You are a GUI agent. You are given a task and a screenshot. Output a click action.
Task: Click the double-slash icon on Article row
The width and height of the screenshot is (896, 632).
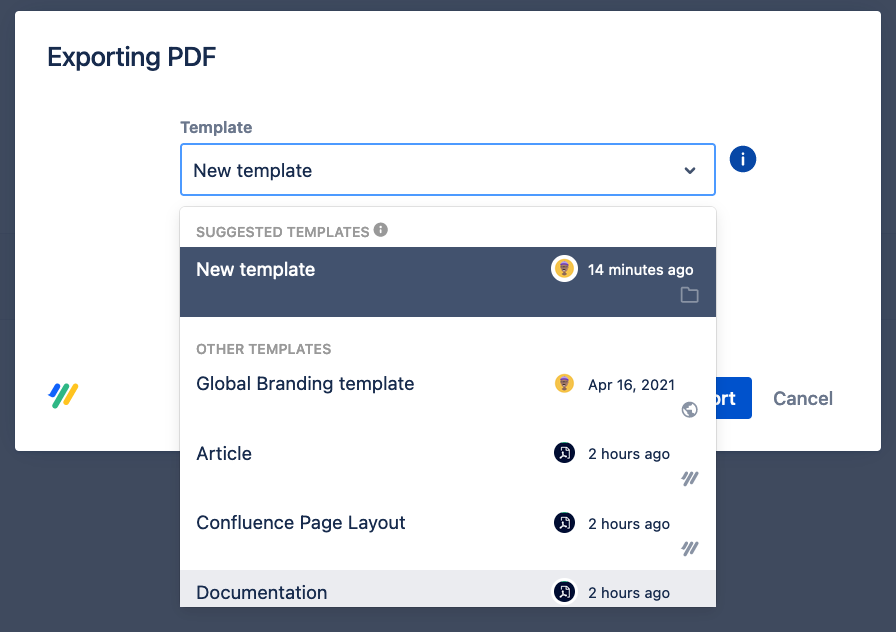point(689,479)
